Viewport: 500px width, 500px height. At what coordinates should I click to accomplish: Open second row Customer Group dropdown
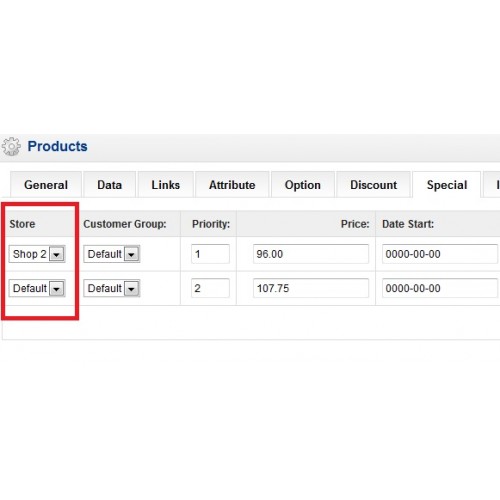click(x=131, y=288)
